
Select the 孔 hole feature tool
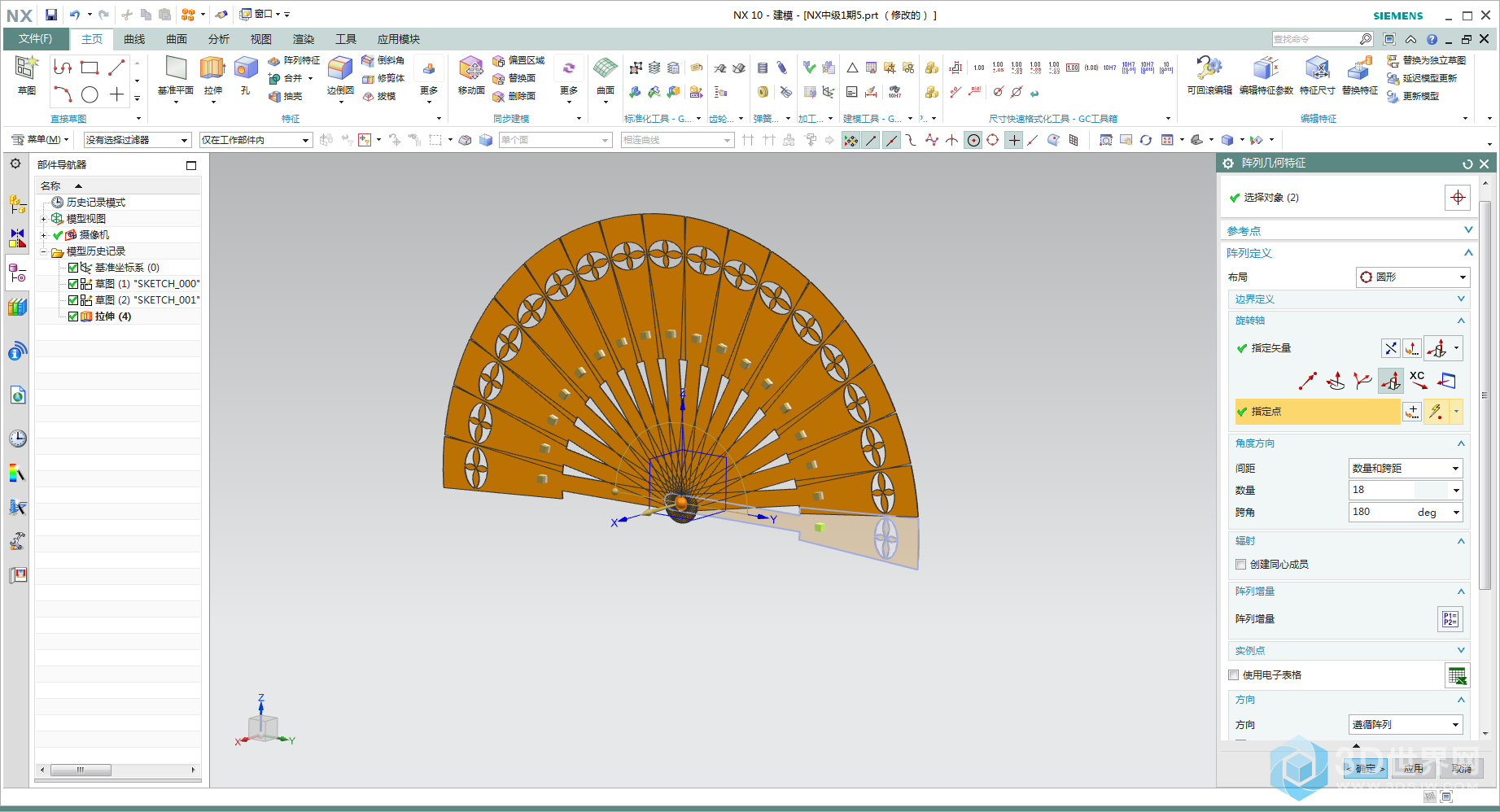click(x=246, y=75)
